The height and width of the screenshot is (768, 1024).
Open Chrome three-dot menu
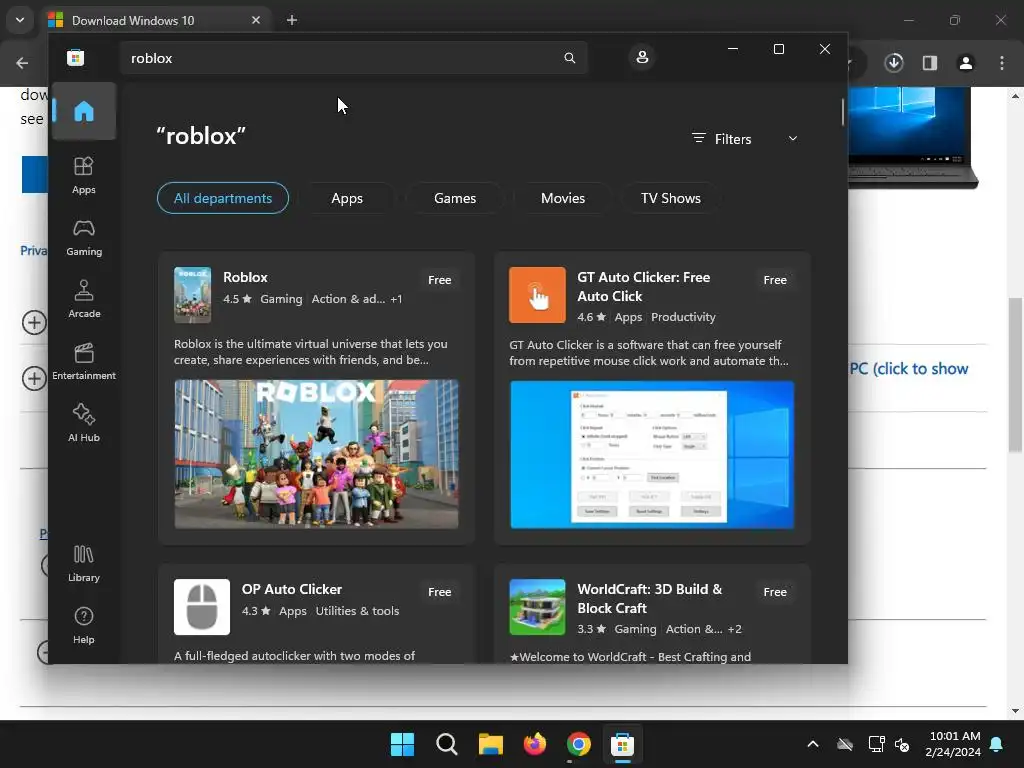point(1002,63)
